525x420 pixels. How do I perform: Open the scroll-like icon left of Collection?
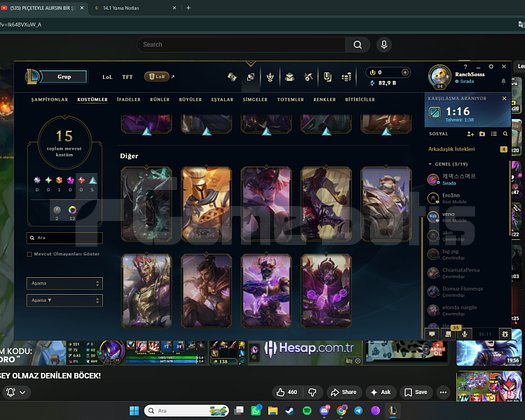click(x=232, y=77)
